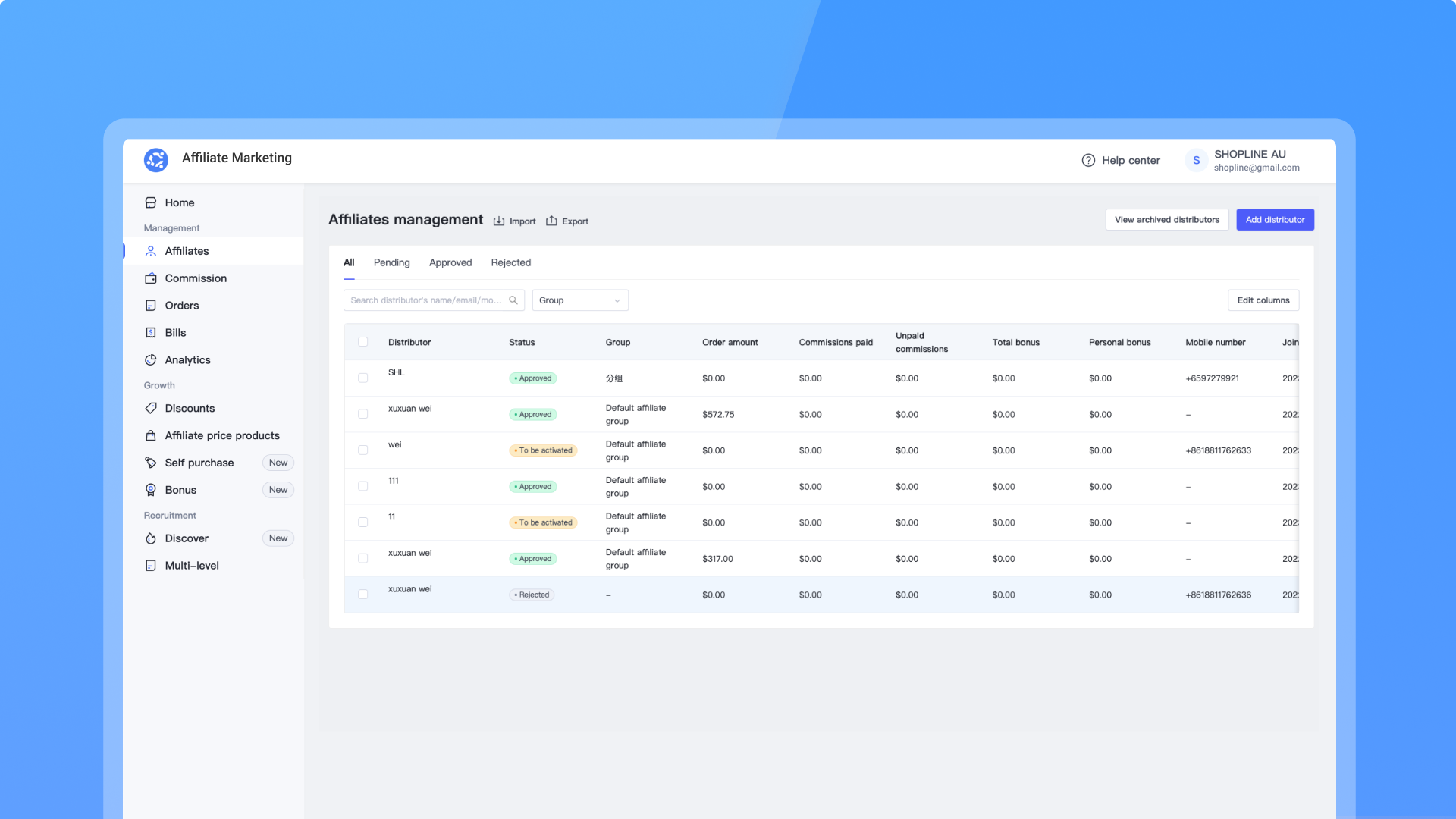This screenshot has width=1456, height=819.
Task: Click the Add distributor button
Action: [x=1275, y=220]
